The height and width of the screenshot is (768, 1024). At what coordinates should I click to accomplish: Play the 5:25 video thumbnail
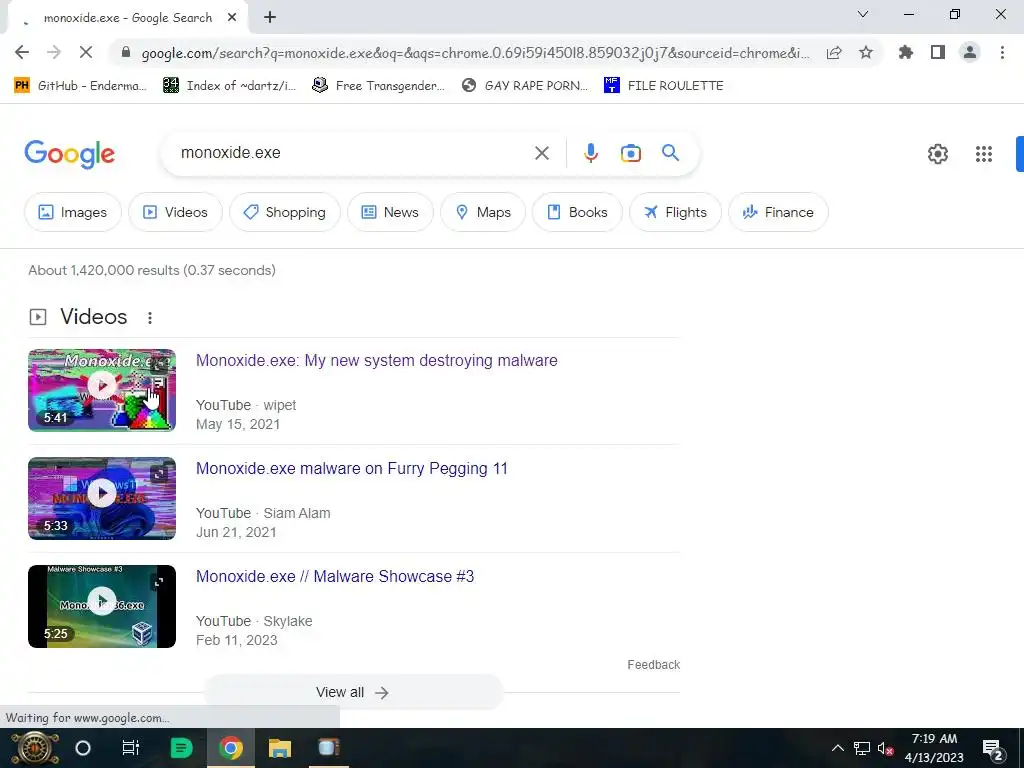pos(102,606)
